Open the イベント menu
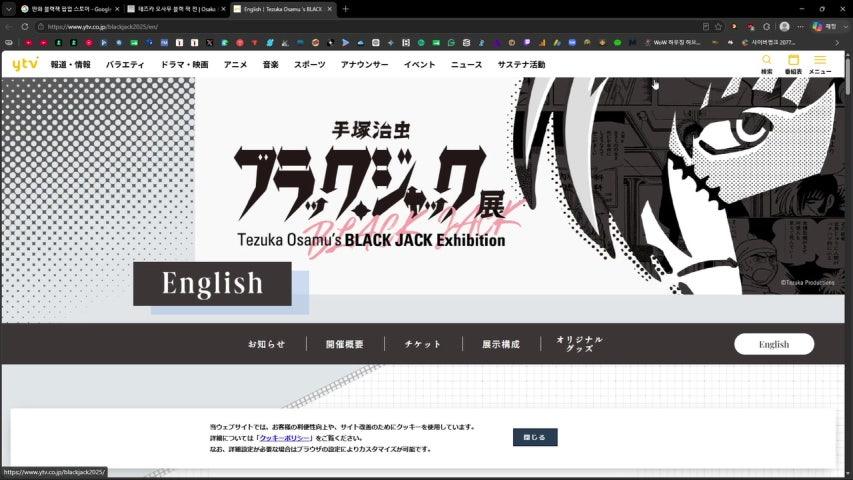The width and height of the screenshot is (853, 480). click(x=419, y=64)
